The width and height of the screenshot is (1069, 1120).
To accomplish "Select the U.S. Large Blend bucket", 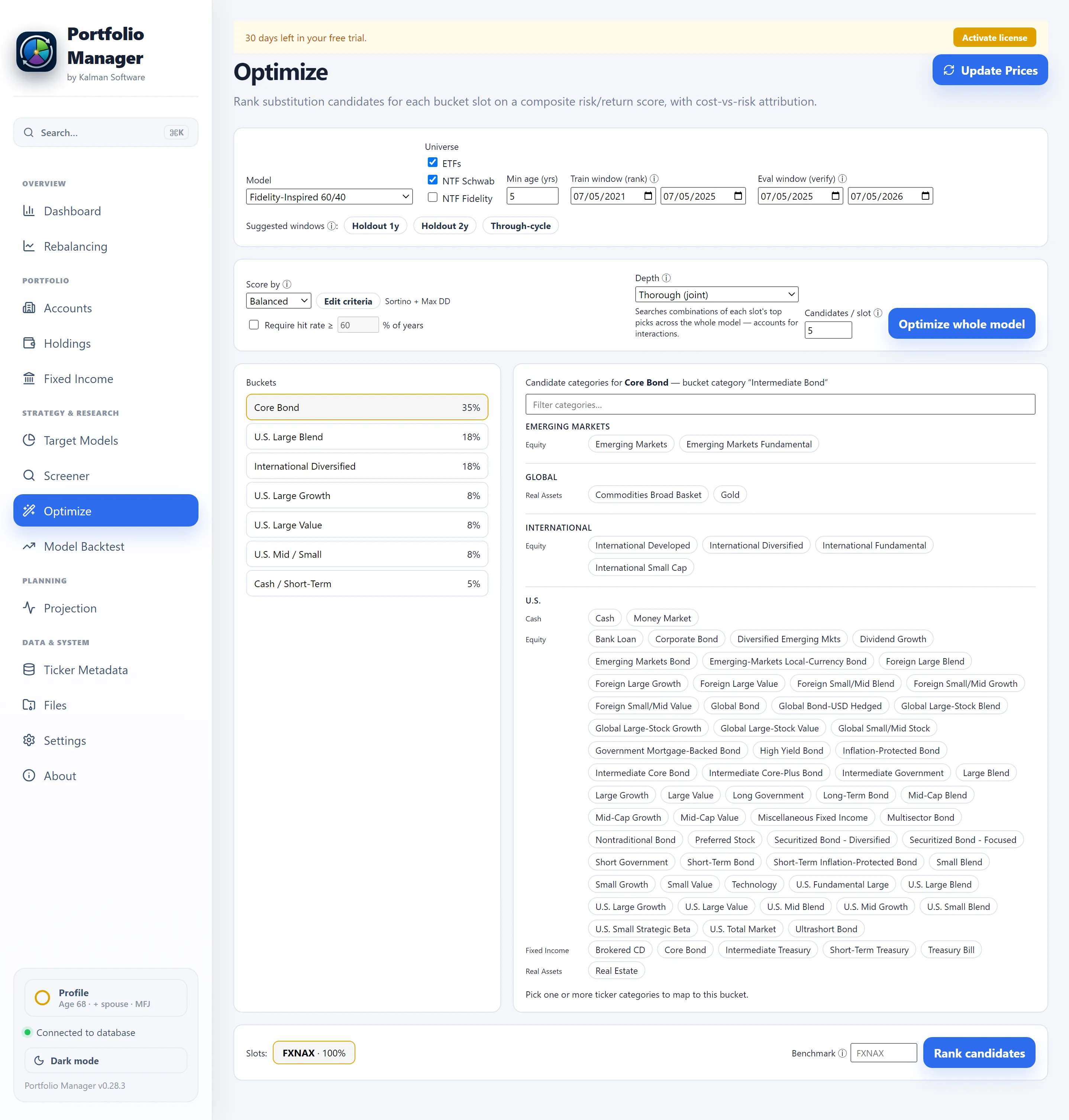I will [367, 437].
